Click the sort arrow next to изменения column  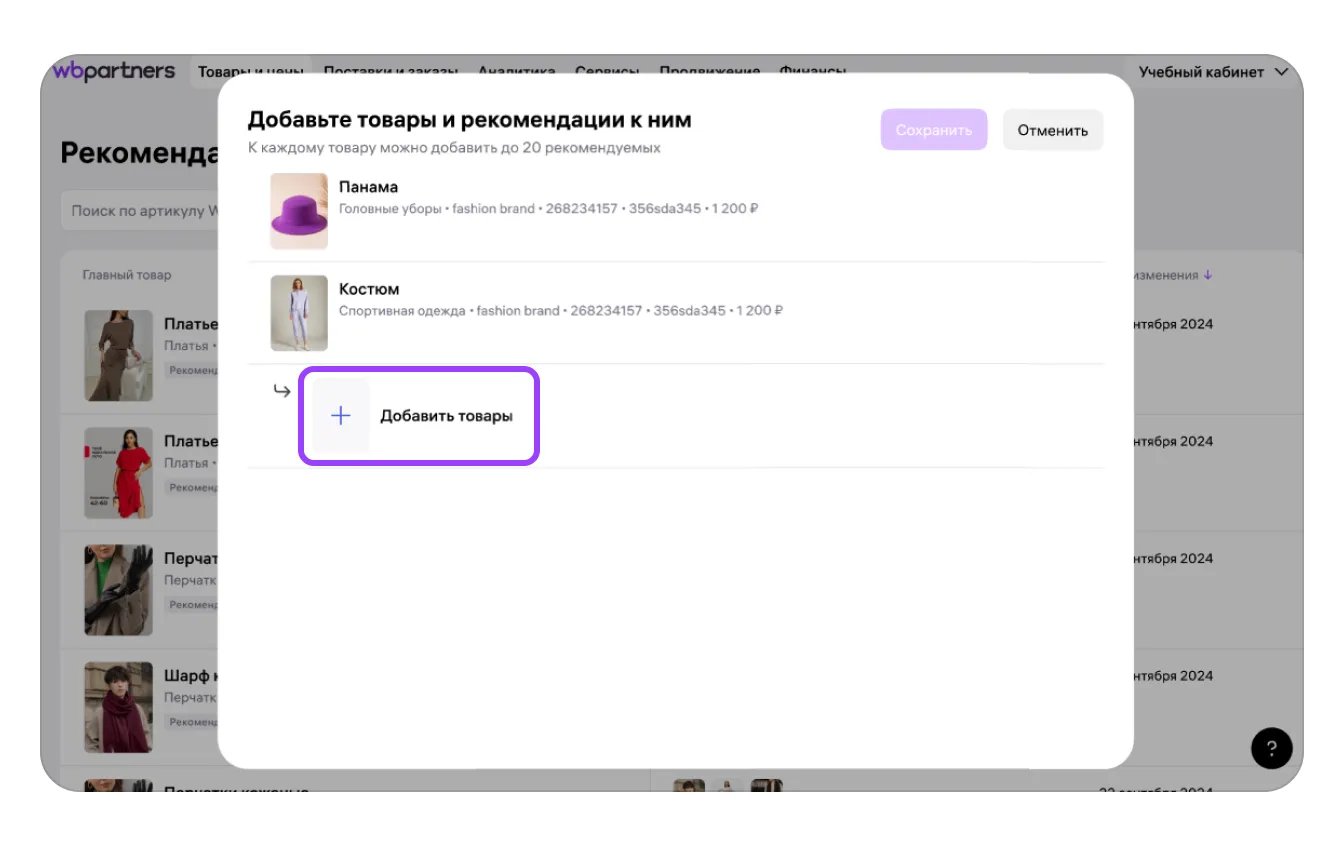pos(1207,275)
